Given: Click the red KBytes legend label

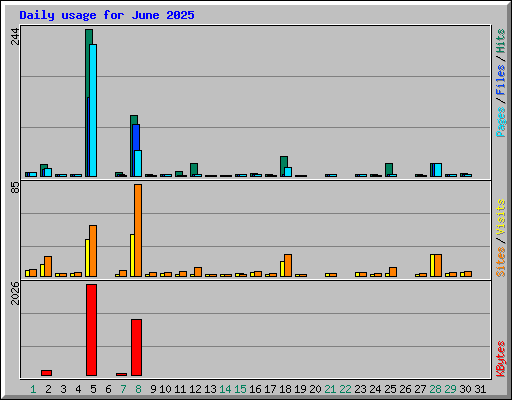Looking at the screenshot, I should 501,359.
